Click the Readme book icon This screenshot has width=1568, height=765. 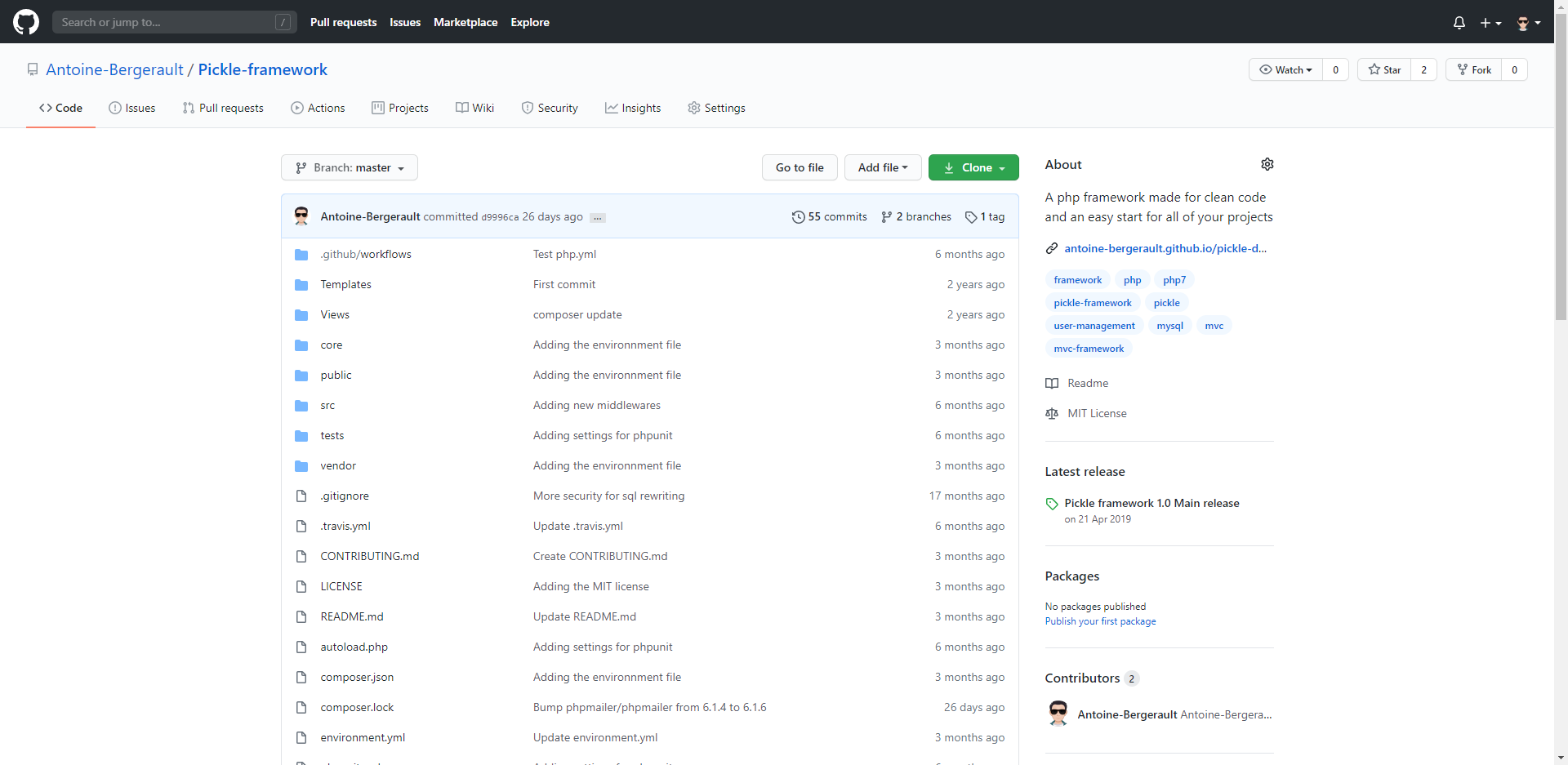coord(1052,384)
